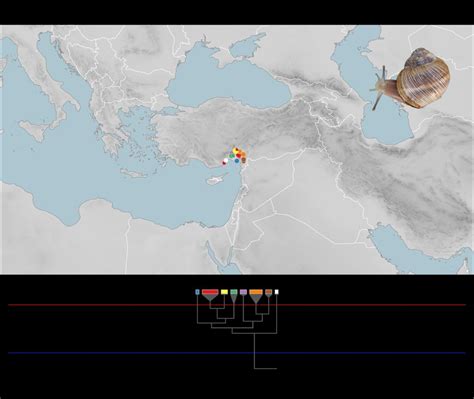474x399 pixels.
Task: Click the snail photo by the Caspian Sea
Action: 411,79
